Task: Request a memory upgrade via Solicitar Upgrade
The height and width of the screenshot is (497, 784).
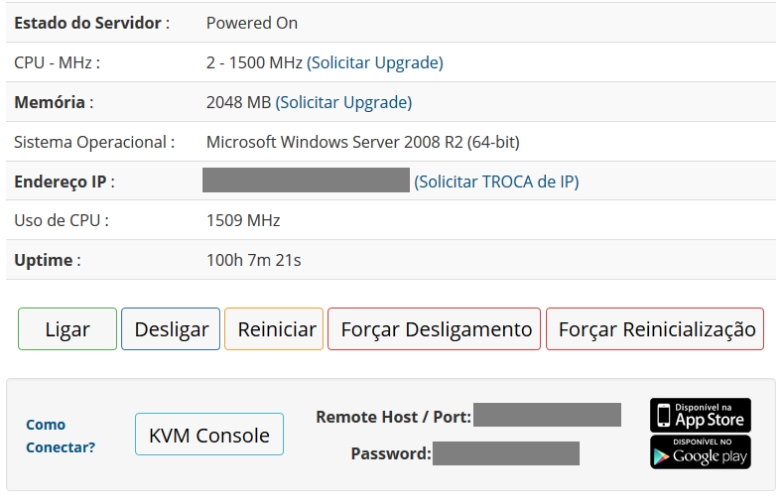Action: (343, 102)
